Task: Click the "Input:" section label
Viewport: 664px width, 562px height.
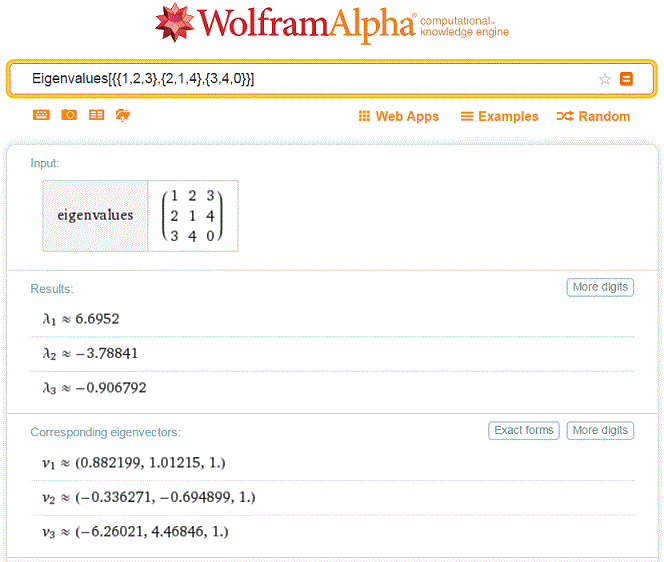Action: (x=44, y=163)
